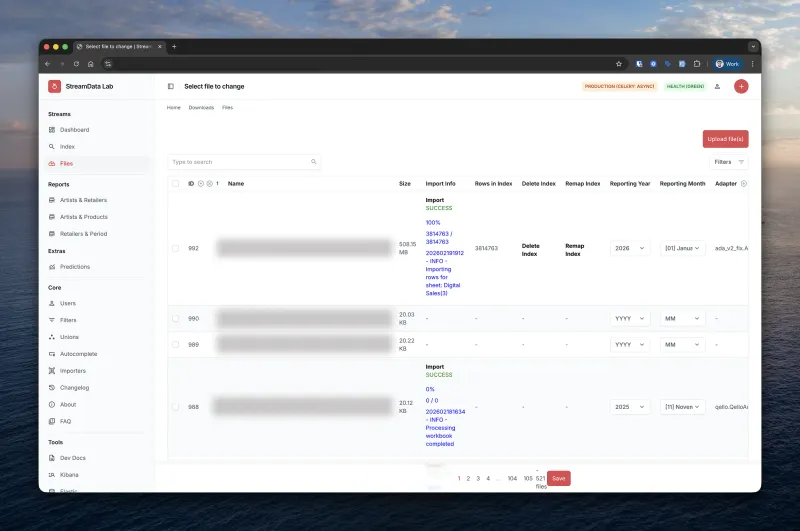Select the checkbox for file 990
The height and width of the screenshot is (531, 800).
tap(176, 318)
